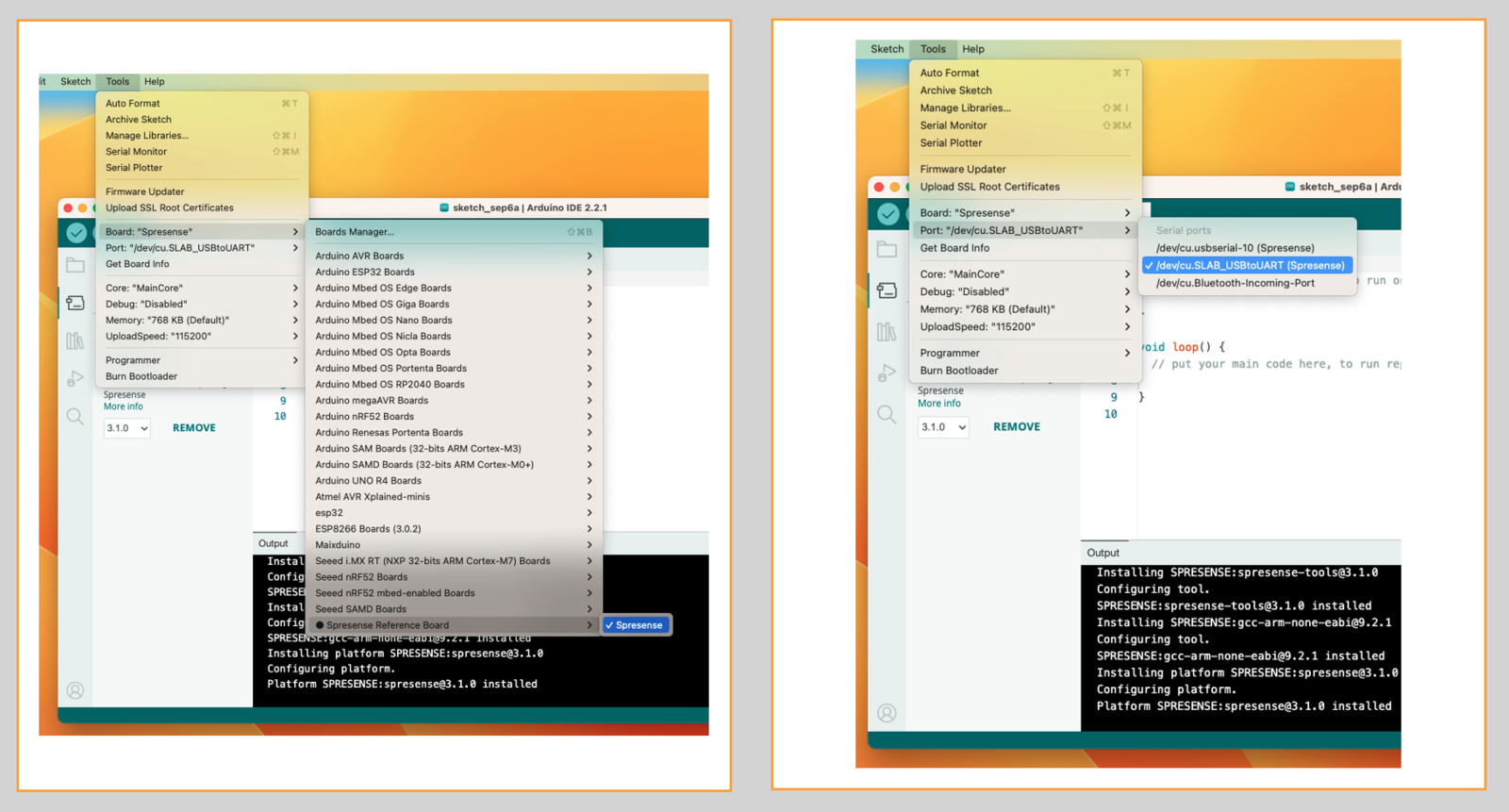The image size is (1509, 812).
Task: Choose Get Board Info in right Tools menu
Action: (1025, 248)
